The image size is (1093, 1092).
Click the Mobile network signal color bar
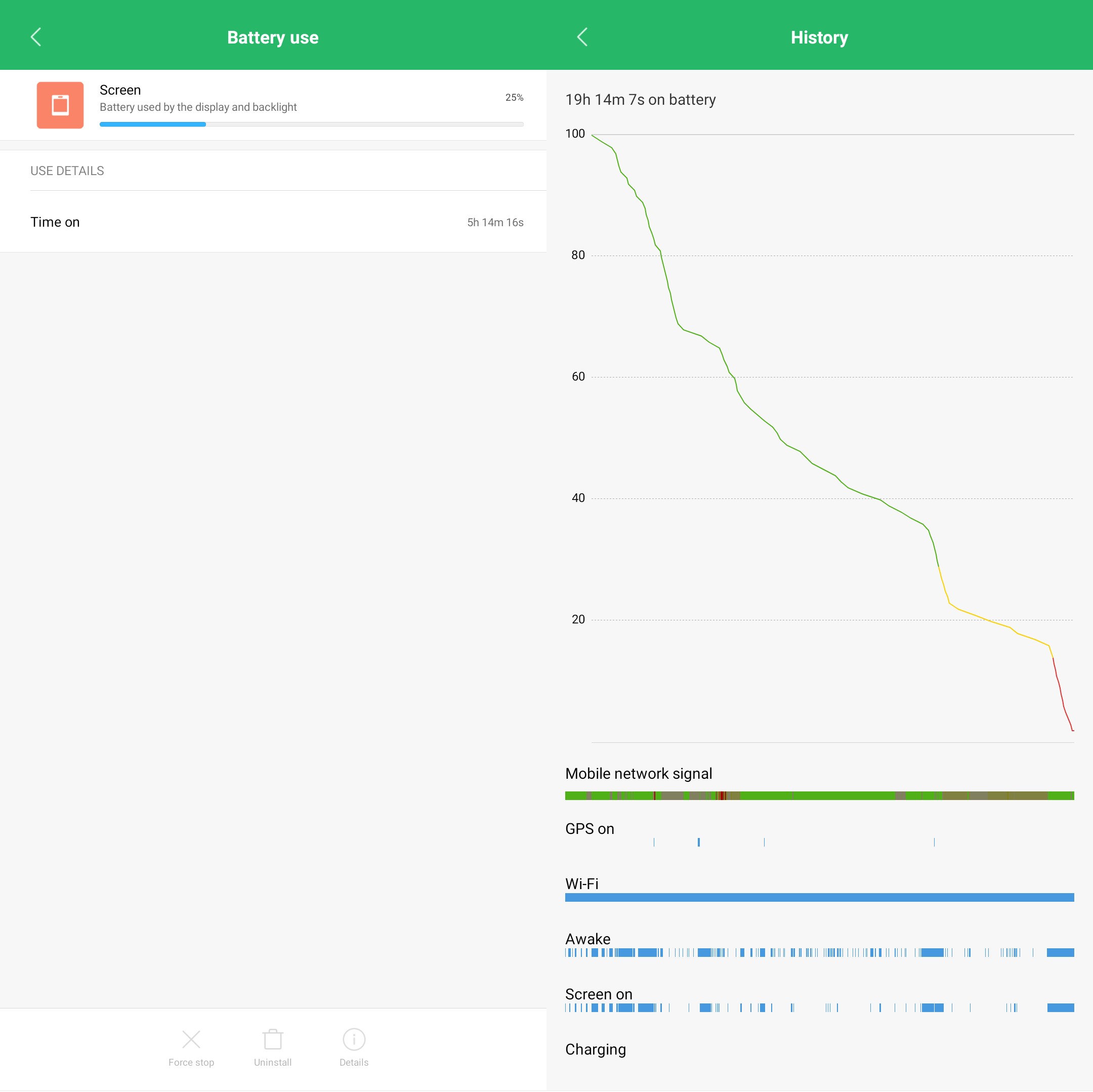pos(819,795)
